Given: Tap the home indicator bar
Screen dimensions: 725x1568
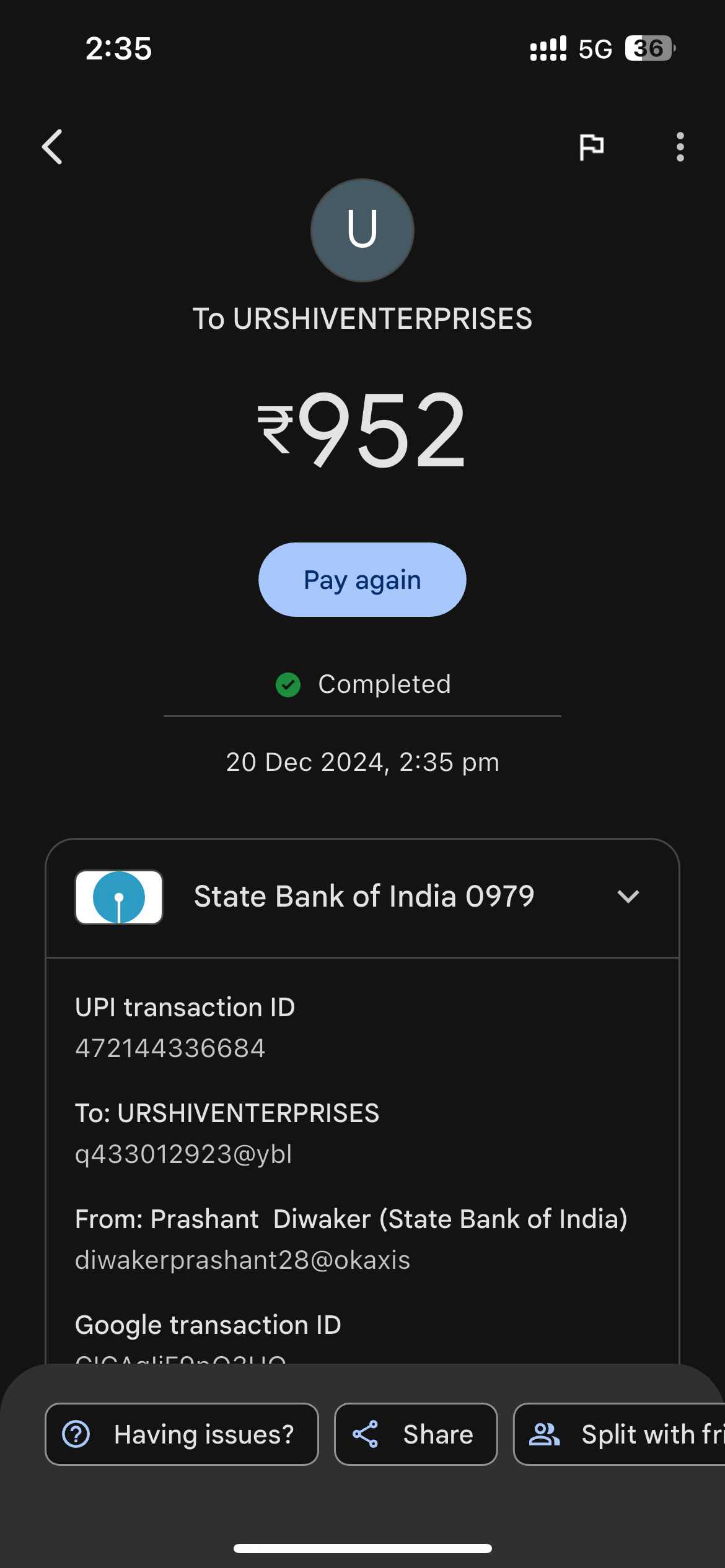Looking at the screenshot, I should (x=362, y=1548).
